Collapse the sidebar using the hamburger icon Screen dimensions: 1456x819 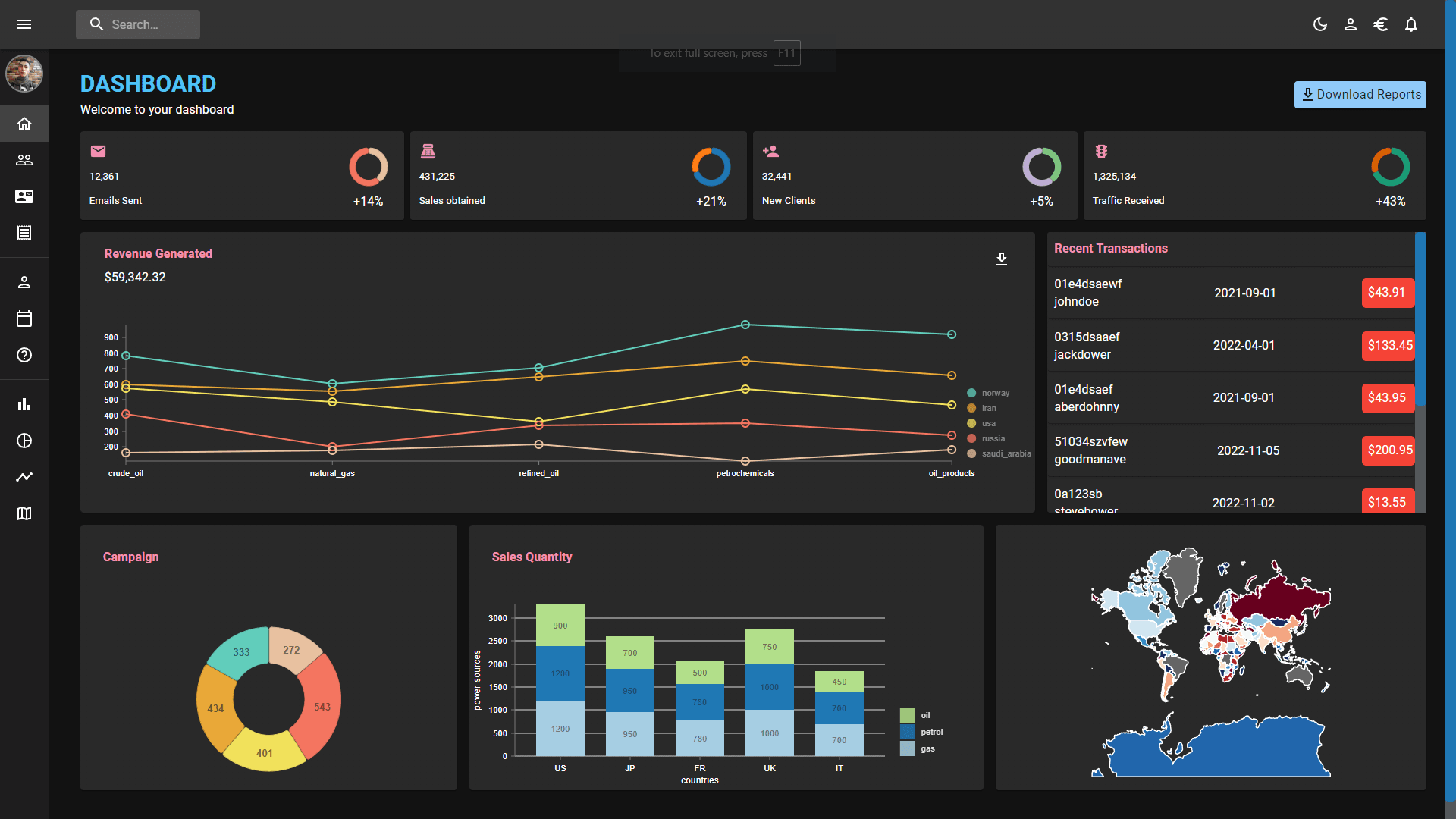point(24,24)
